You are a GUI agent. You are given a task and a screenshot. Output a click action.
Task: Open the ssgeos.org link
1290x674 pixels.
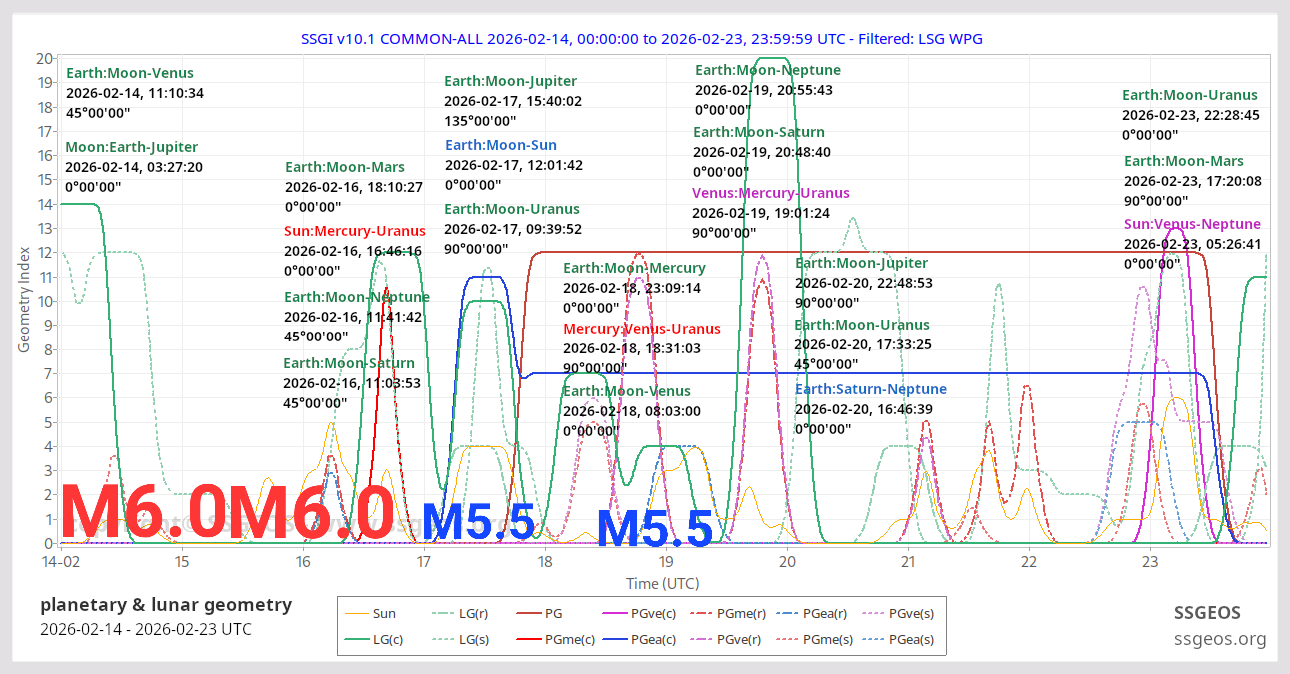(1220, 638)
